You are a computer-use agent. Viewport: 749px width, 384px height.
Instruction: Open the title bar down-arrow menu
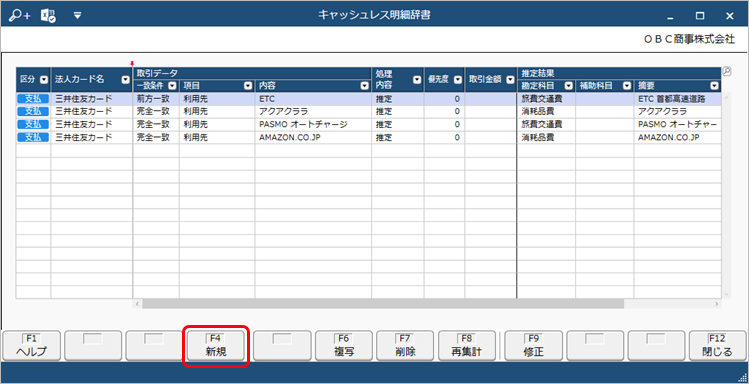pyautogui.click(x=78, y=16)
